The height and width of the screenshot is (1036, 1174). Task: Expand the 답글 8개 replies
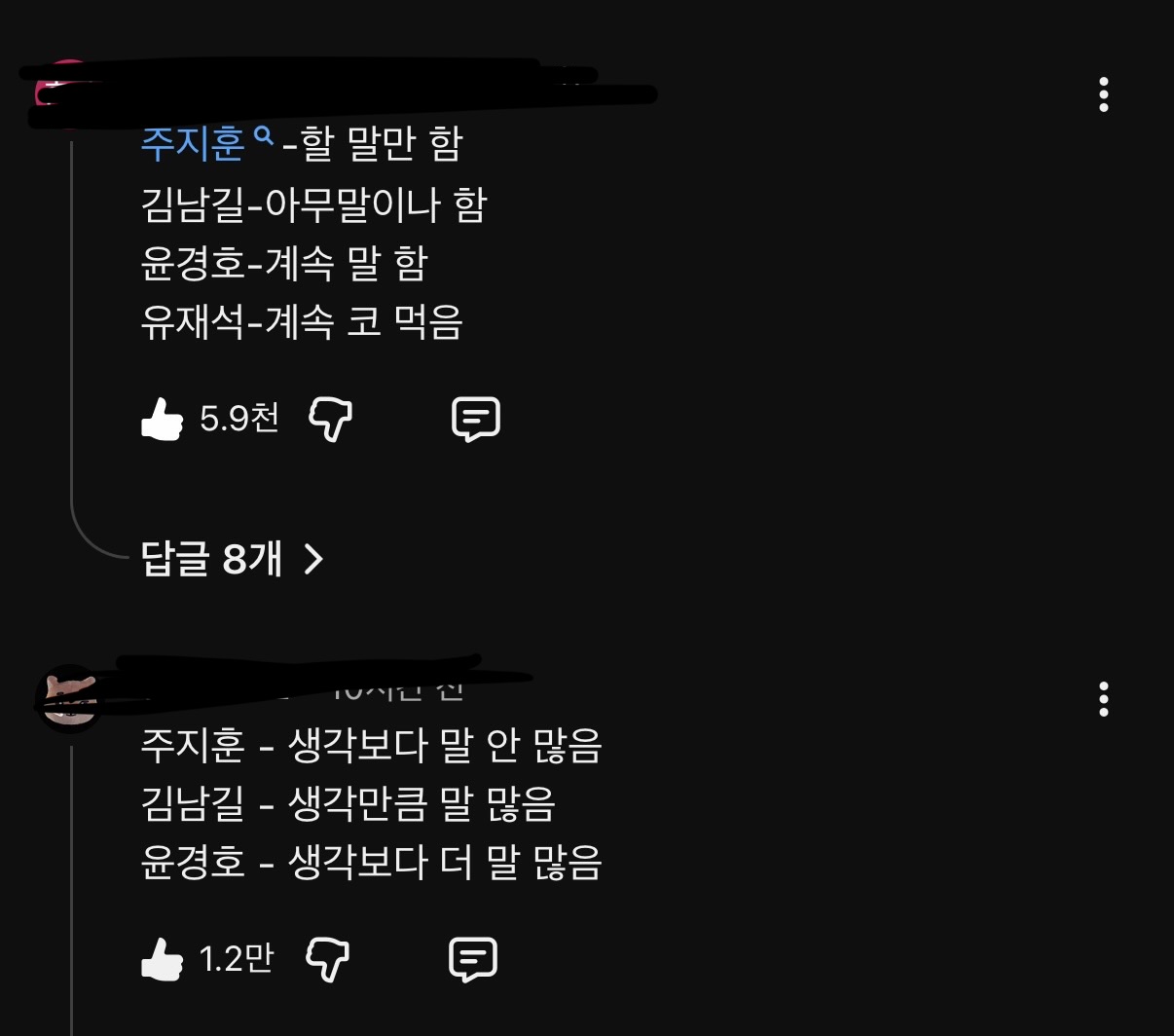pyautogui.click(x=232, y=559)
